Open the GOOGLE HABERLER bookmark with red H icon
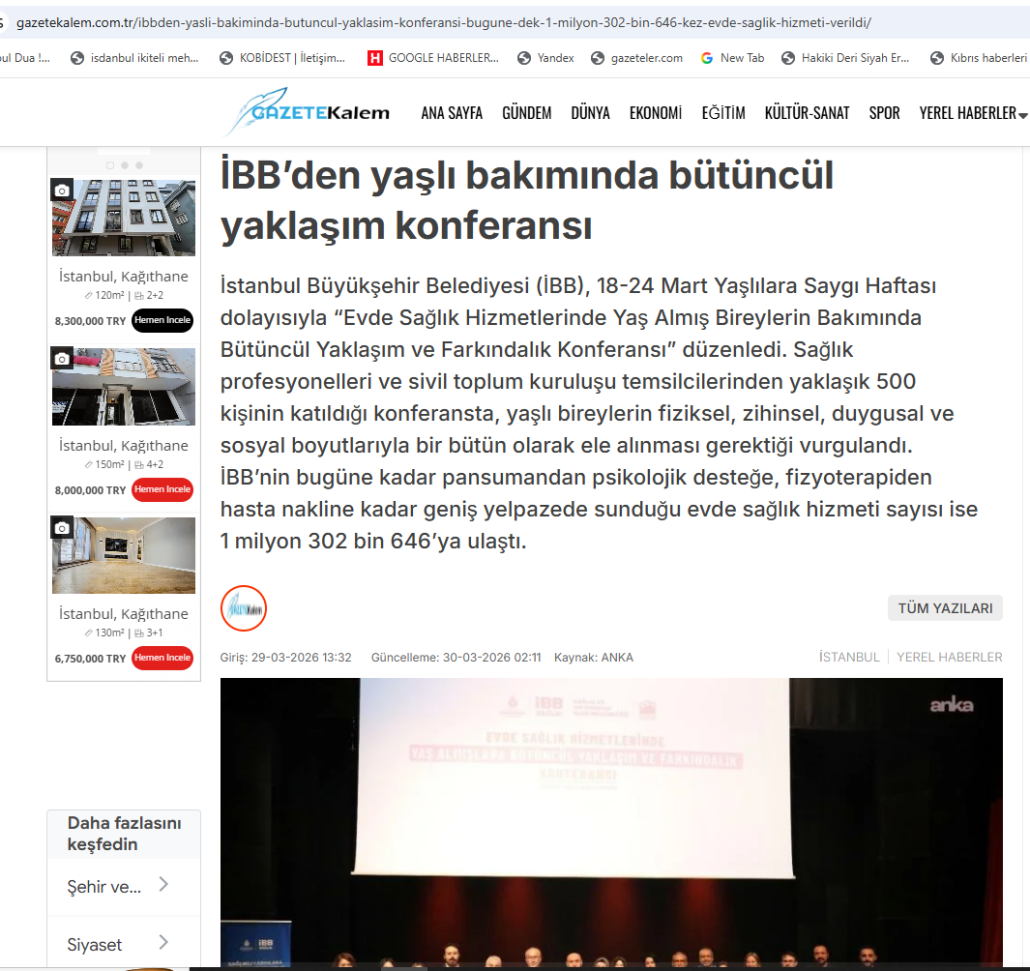Screen dimensions: 1030x971 coord(433,58)
